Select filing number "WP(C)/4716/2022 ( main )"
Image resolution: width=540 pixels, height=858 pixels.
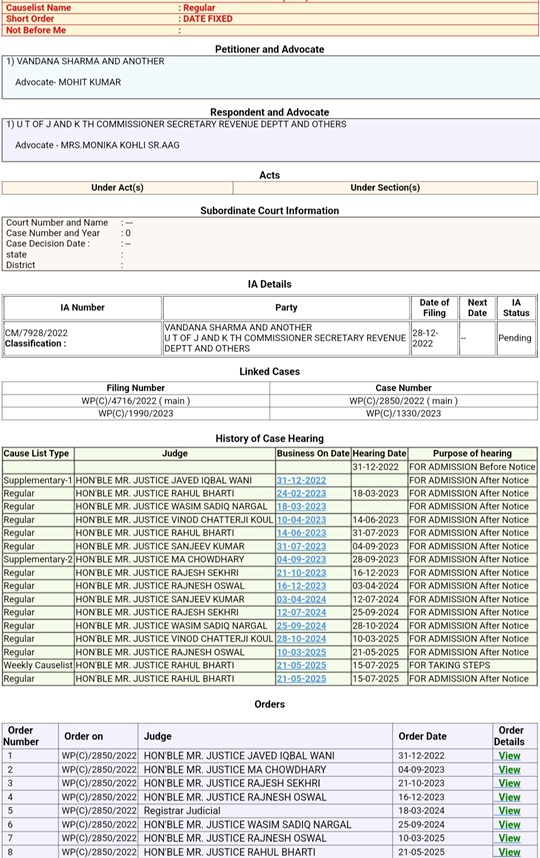click(136, 401)
